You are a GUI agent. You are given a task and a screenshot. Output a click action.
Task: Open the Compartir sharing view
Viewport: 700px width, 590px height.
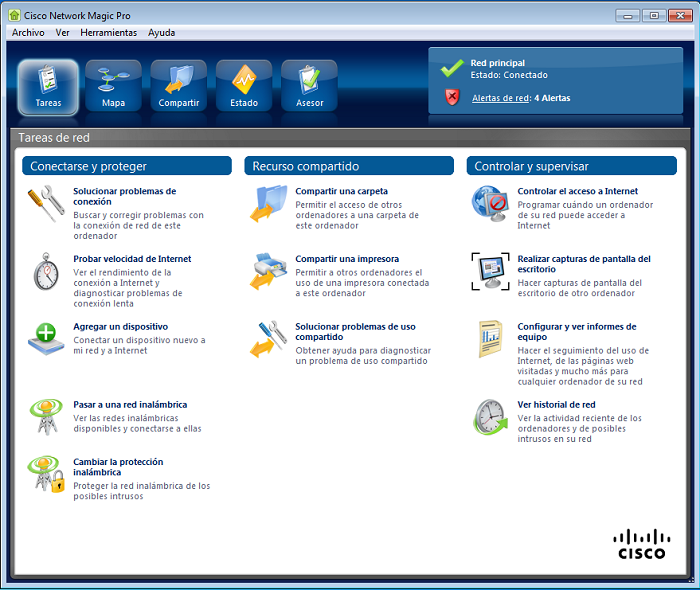click(x=179, y=86)
